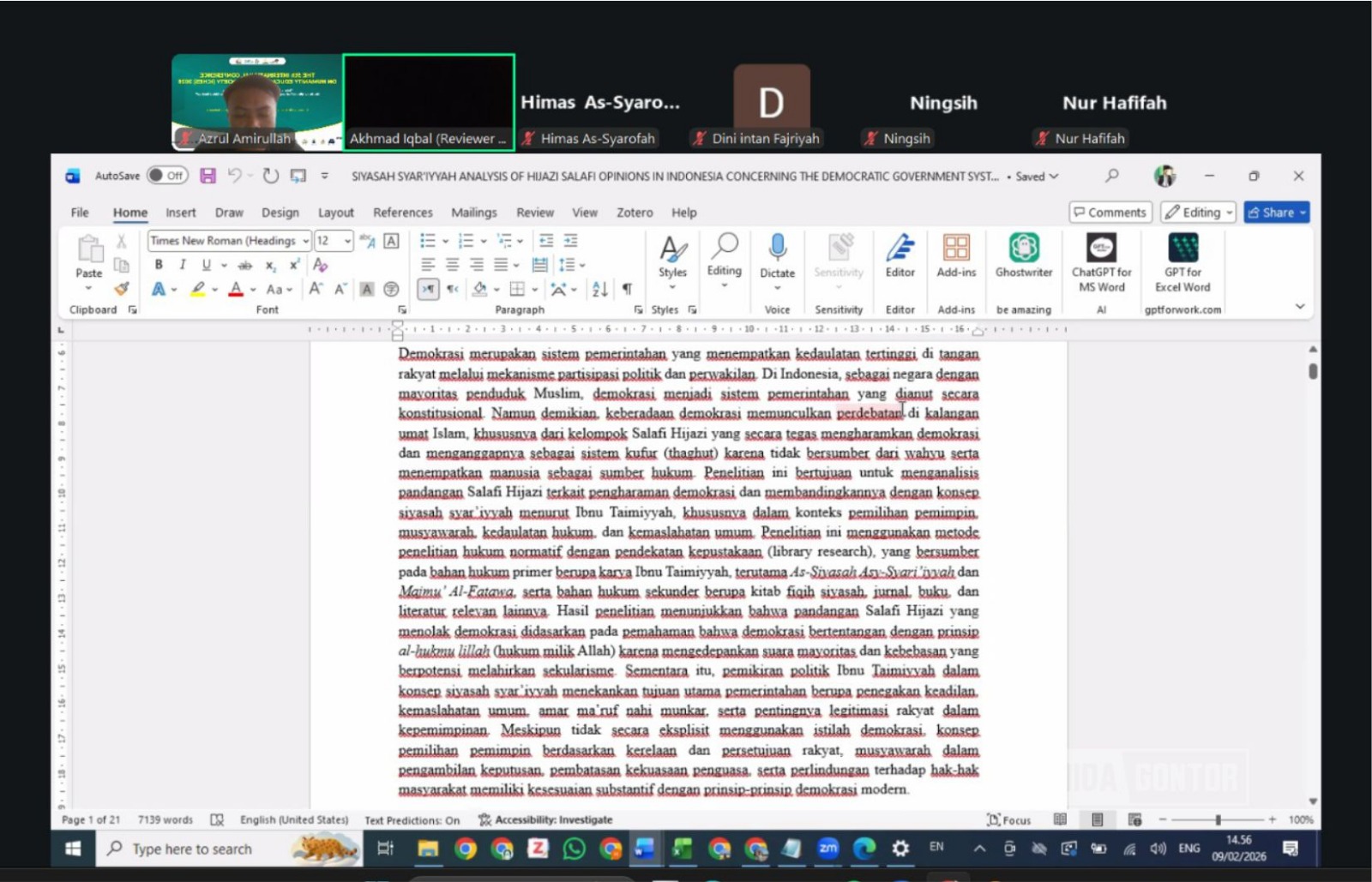Toggle Italic formatting
The image size is (1372, 882).
coord(182,265)
